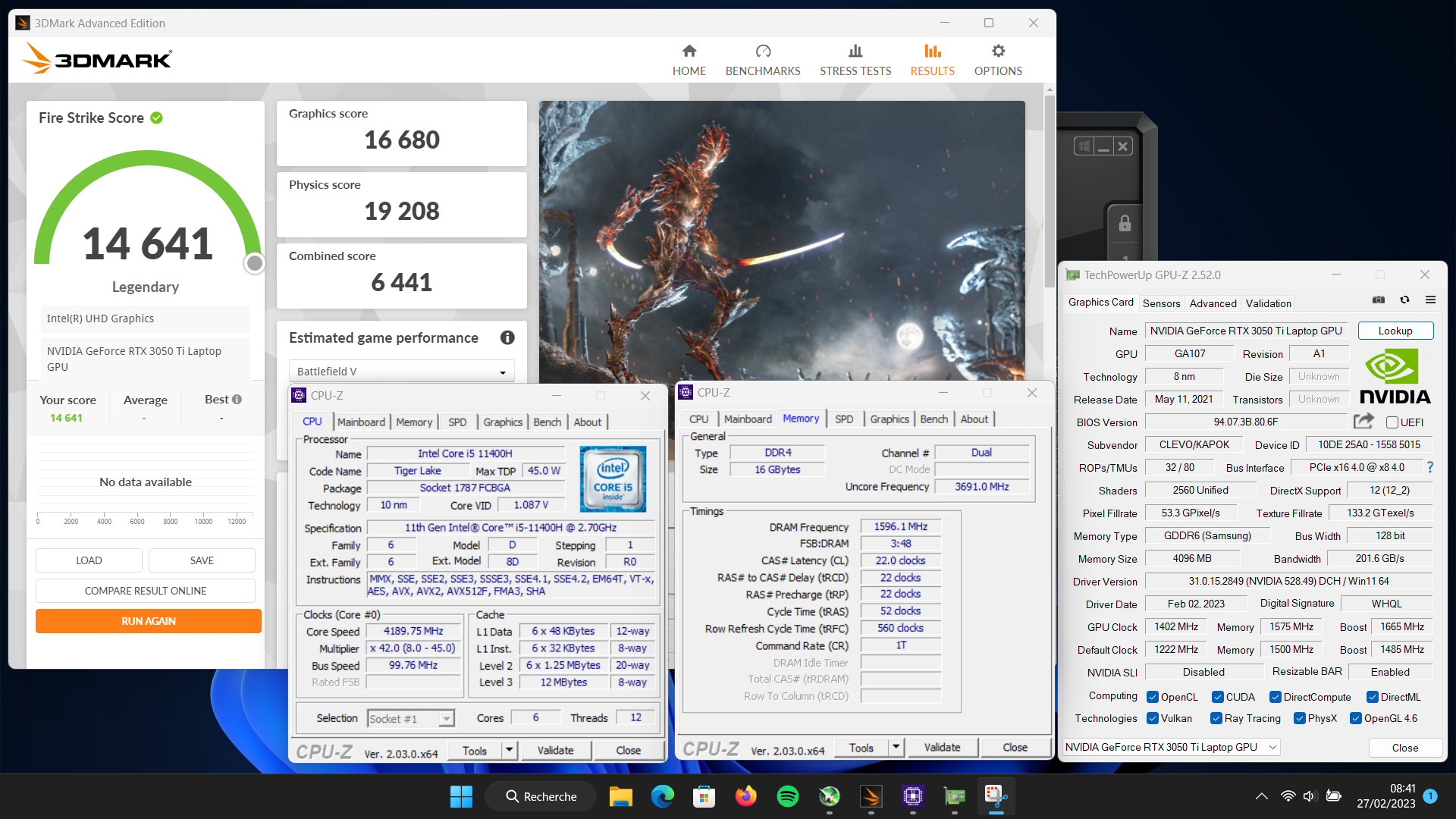Open the Advanced tab in GPU-Z
This screenshot has height=819, width=1456.
[1213, 303]
